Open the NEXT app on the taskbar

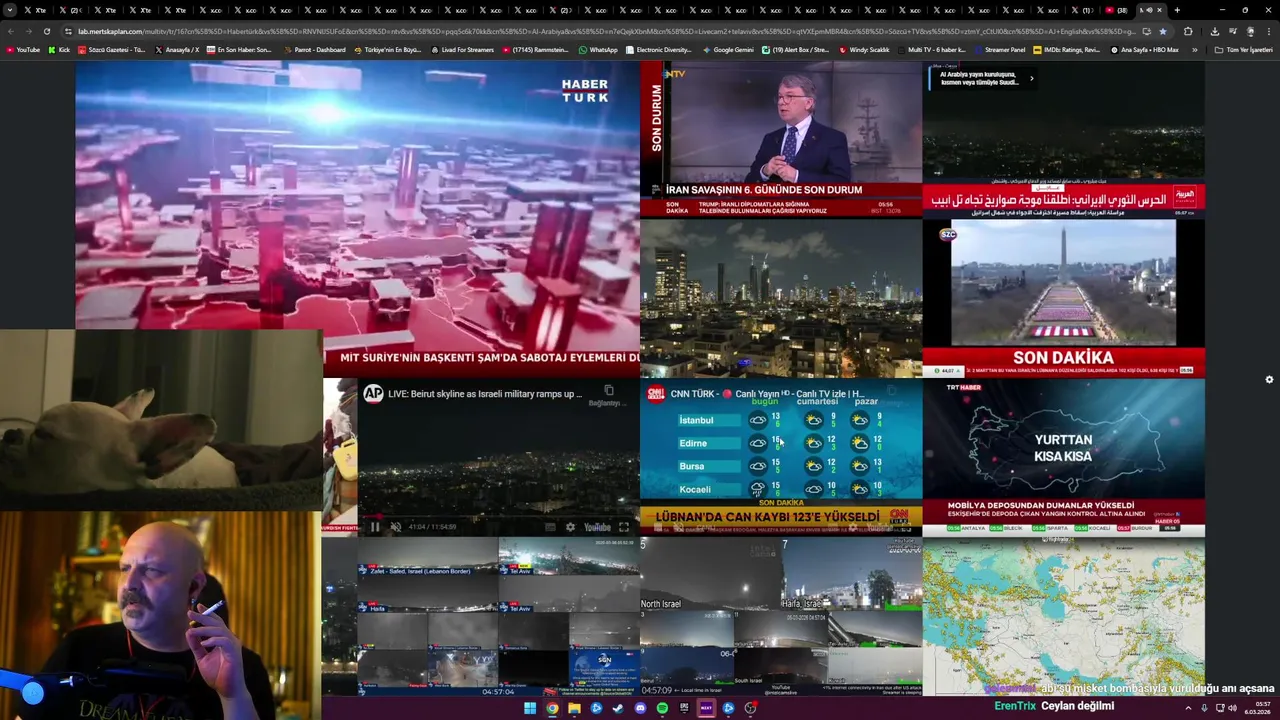(x=706, y=708)
